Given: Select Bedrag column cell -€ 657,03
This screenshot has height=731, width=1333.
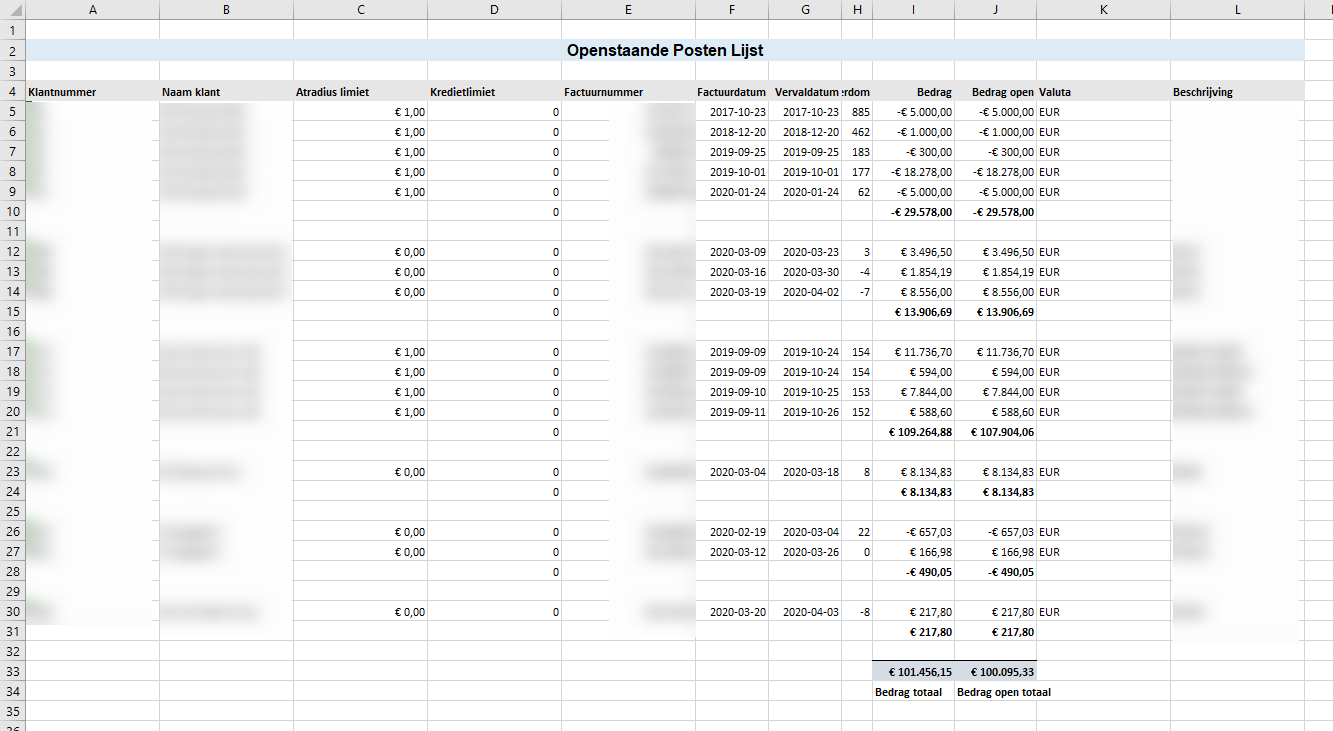Looking at the screenshot, I should [914, 531].
